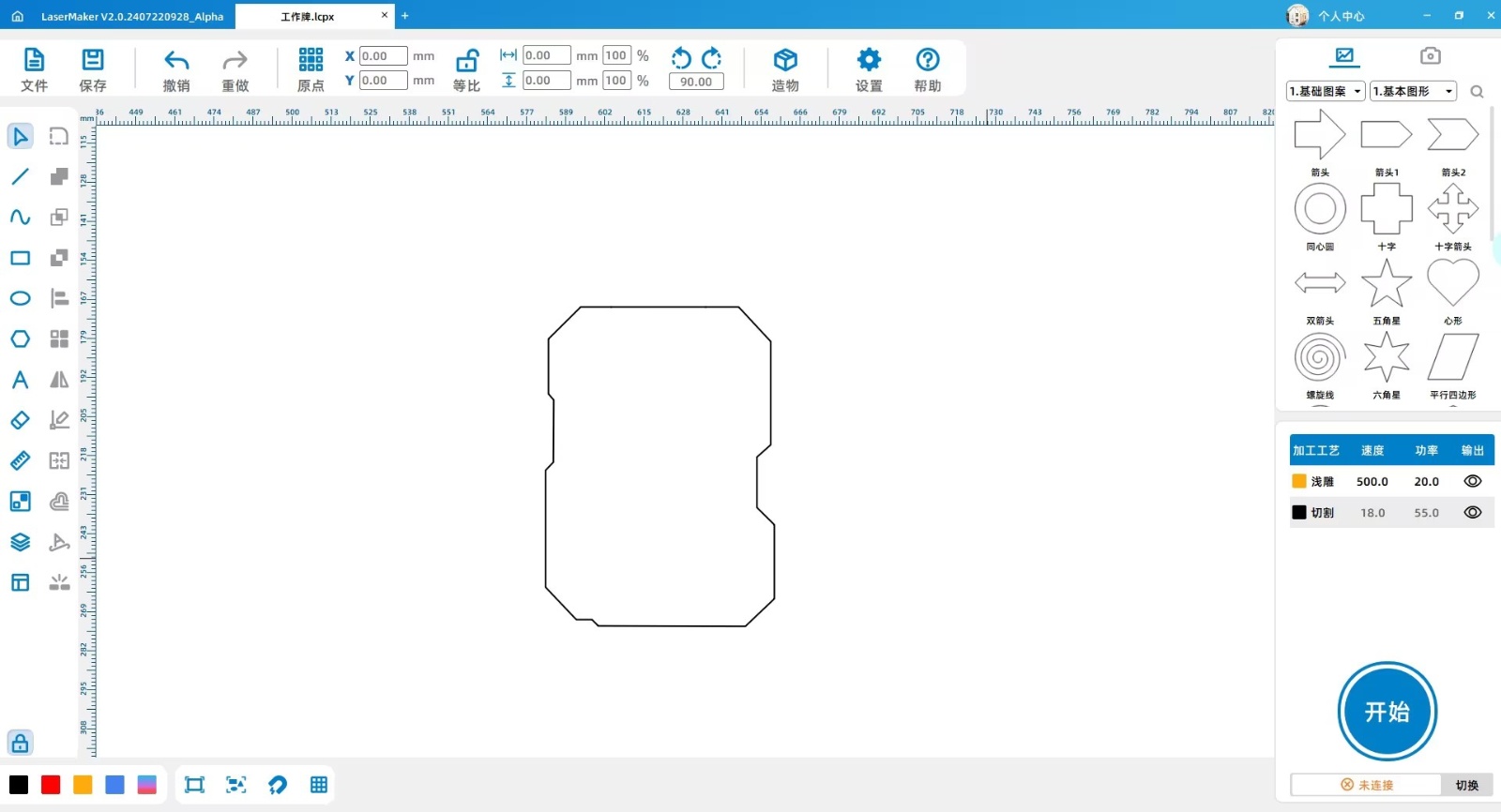
Task: Choose the text tool
Action: 20,380
